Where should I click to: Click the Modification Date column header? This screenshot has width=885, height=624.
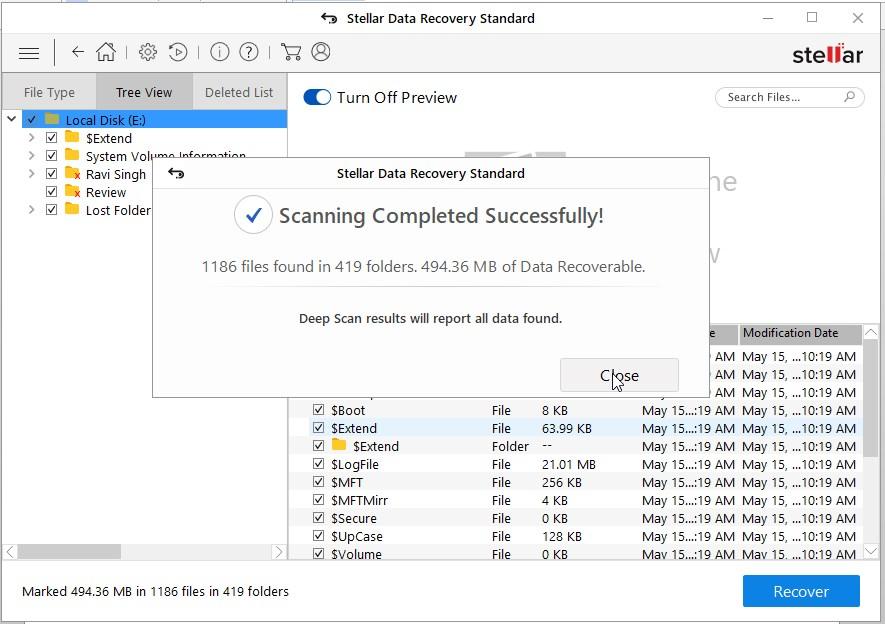pyautogui.click(x=800, y=333)
